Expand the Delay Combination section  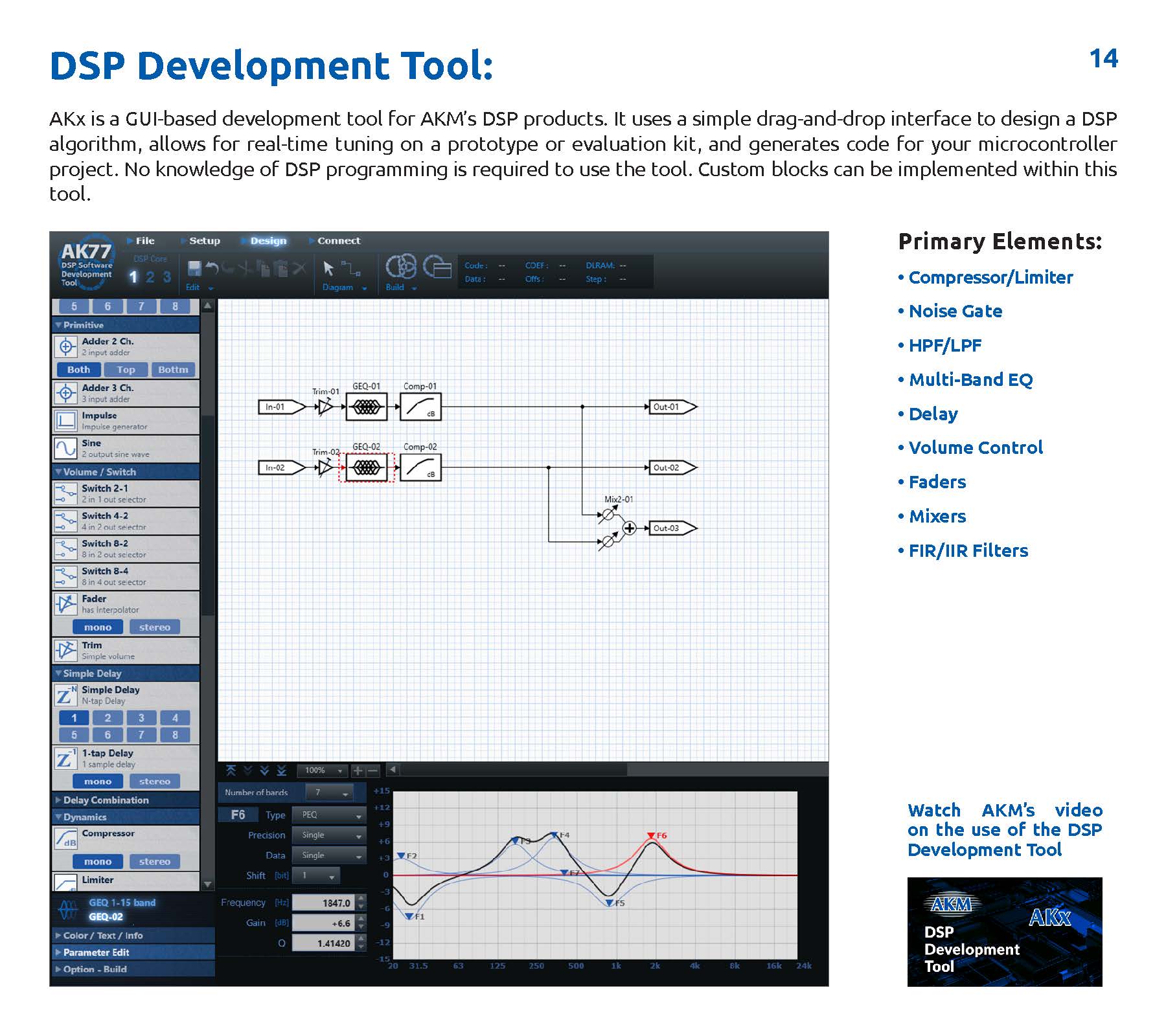pyautogui.click(x=106, y=800)
